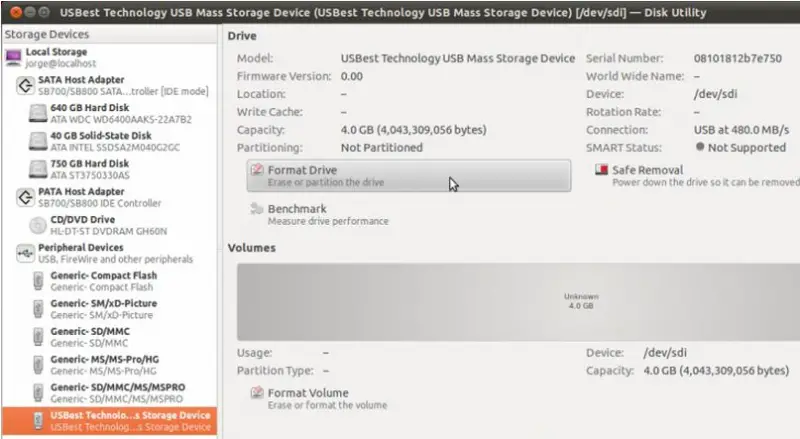Viewport: 800px width, 439px height.
Task: Click the Safe Removal icon
Action: (602, 169)
